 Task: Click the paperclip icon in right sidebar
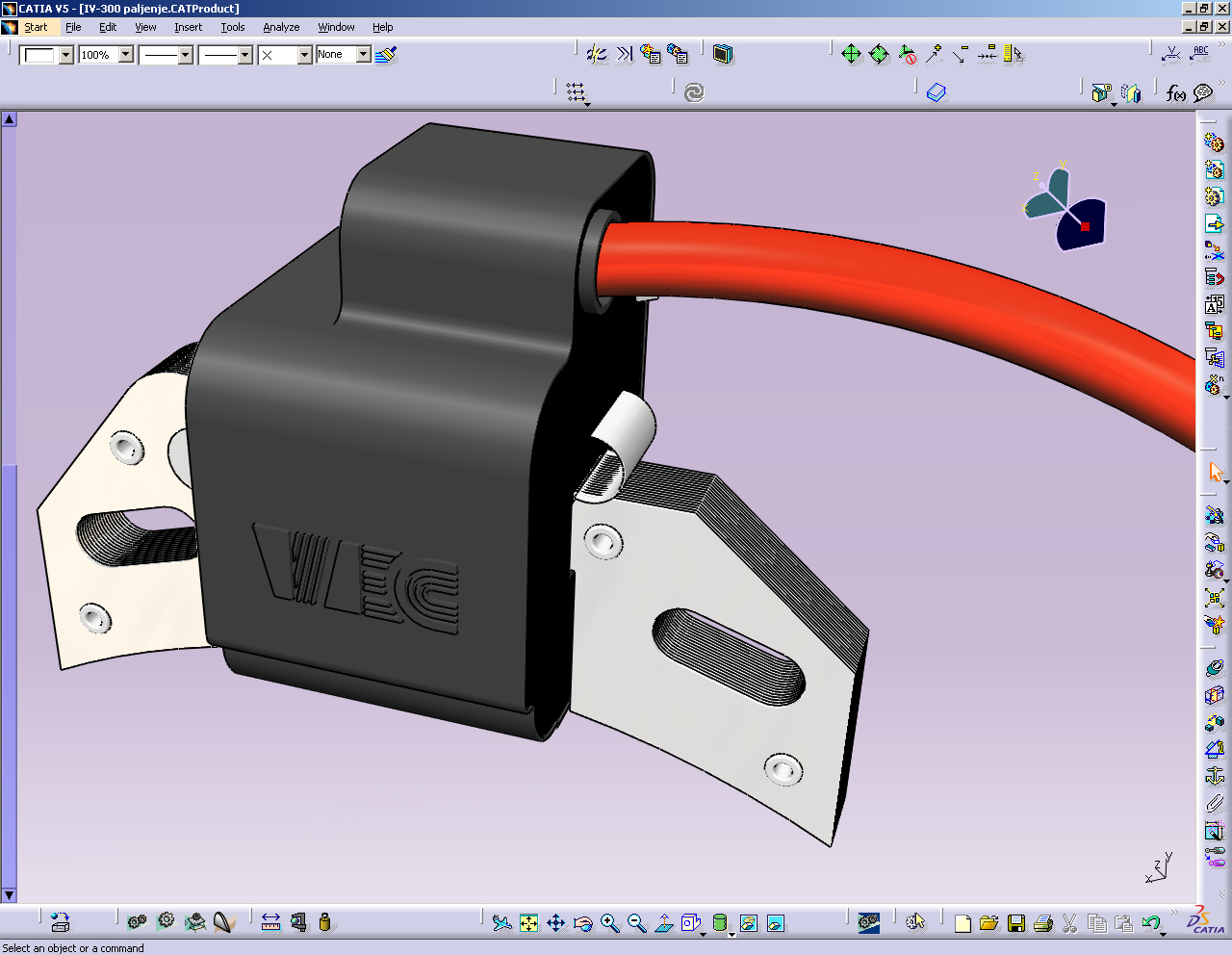[1215, 803]
